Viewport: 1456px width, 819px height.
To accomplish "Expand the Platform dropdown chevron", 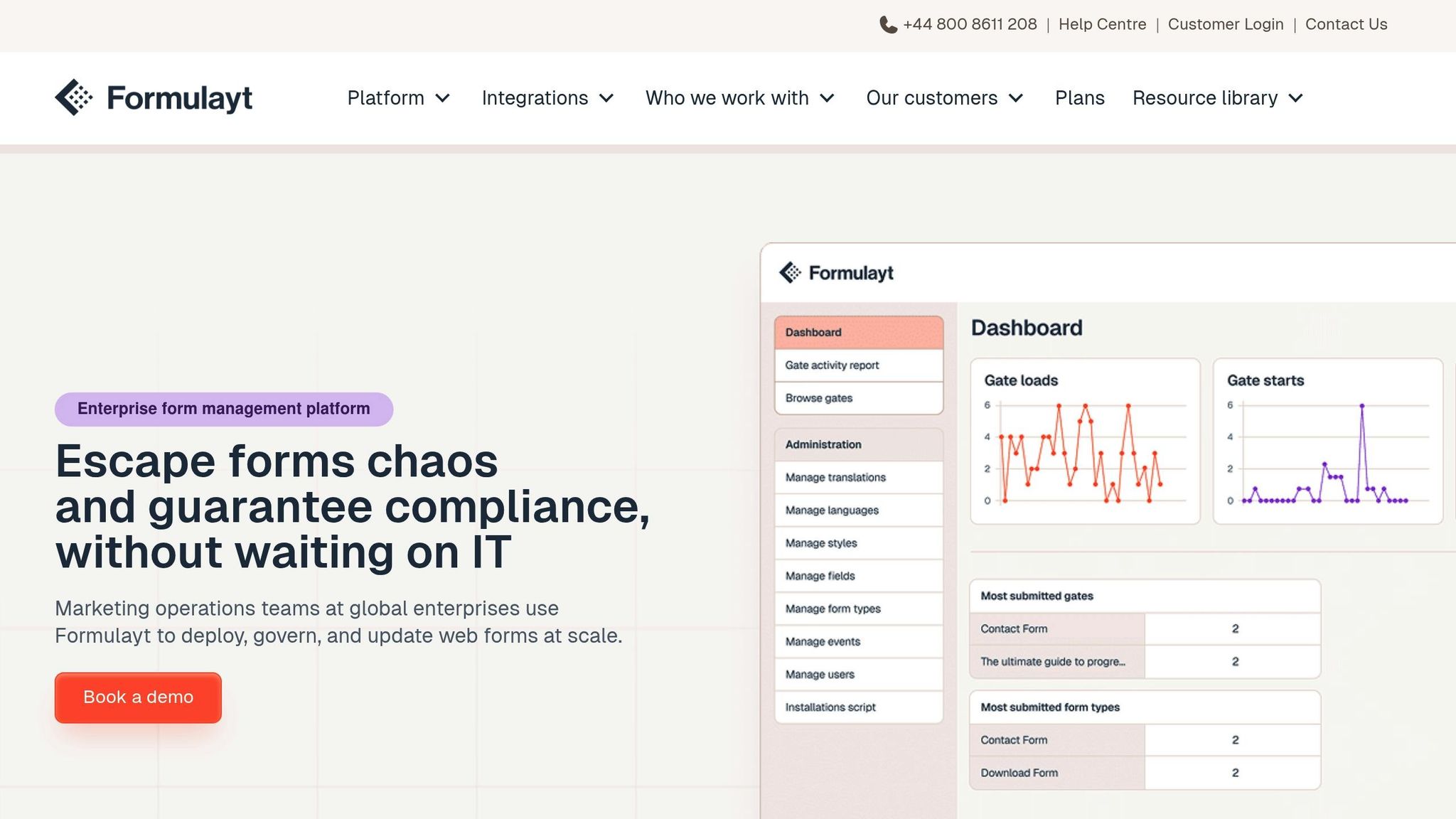I will (x=443, y=98).
